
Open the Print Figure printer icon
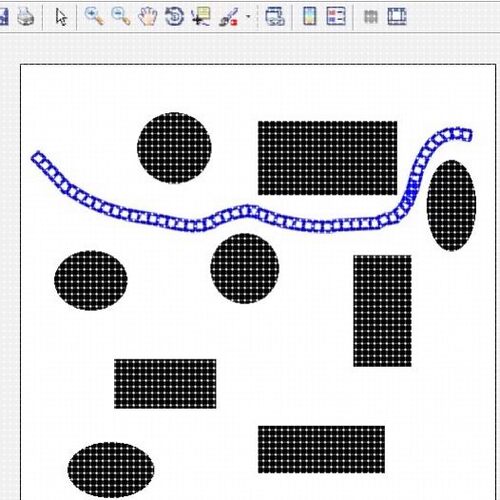click(25, 16)
